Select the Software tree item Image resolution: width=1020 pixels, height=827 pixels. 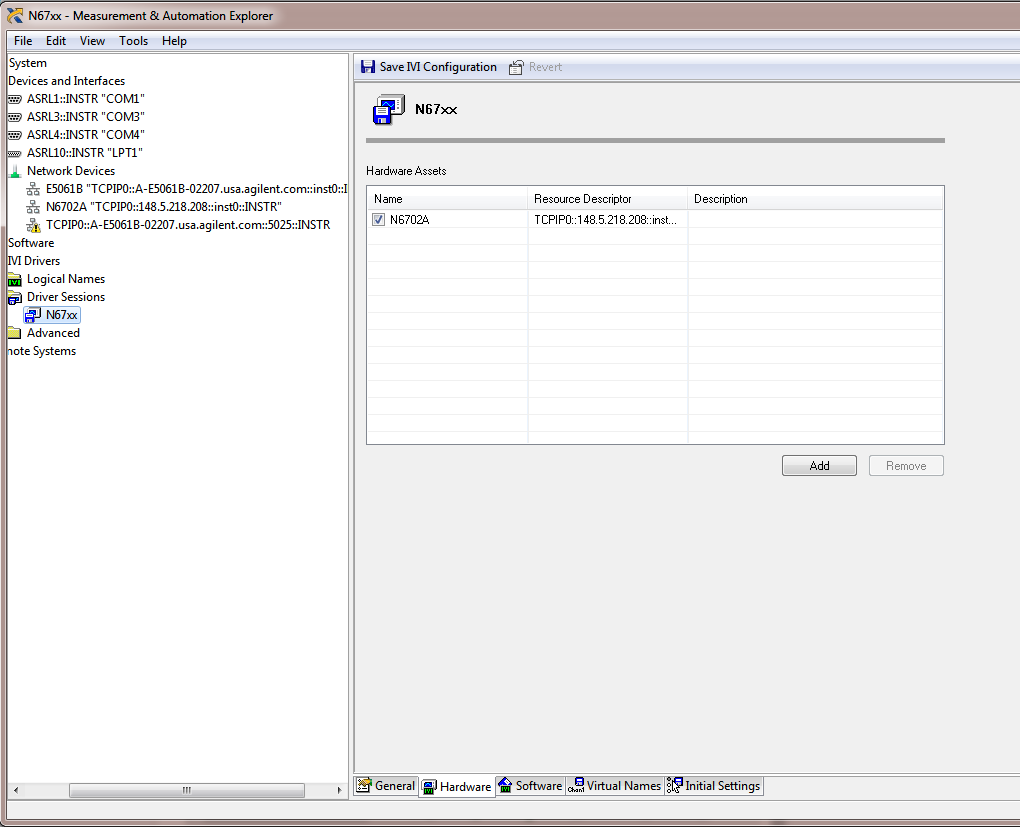coord(31,243)
